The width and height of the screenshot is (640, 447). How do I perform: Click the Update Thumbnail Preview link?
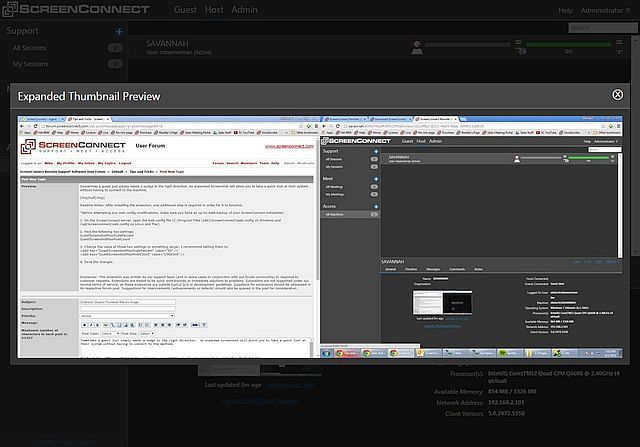coord(260,401)
